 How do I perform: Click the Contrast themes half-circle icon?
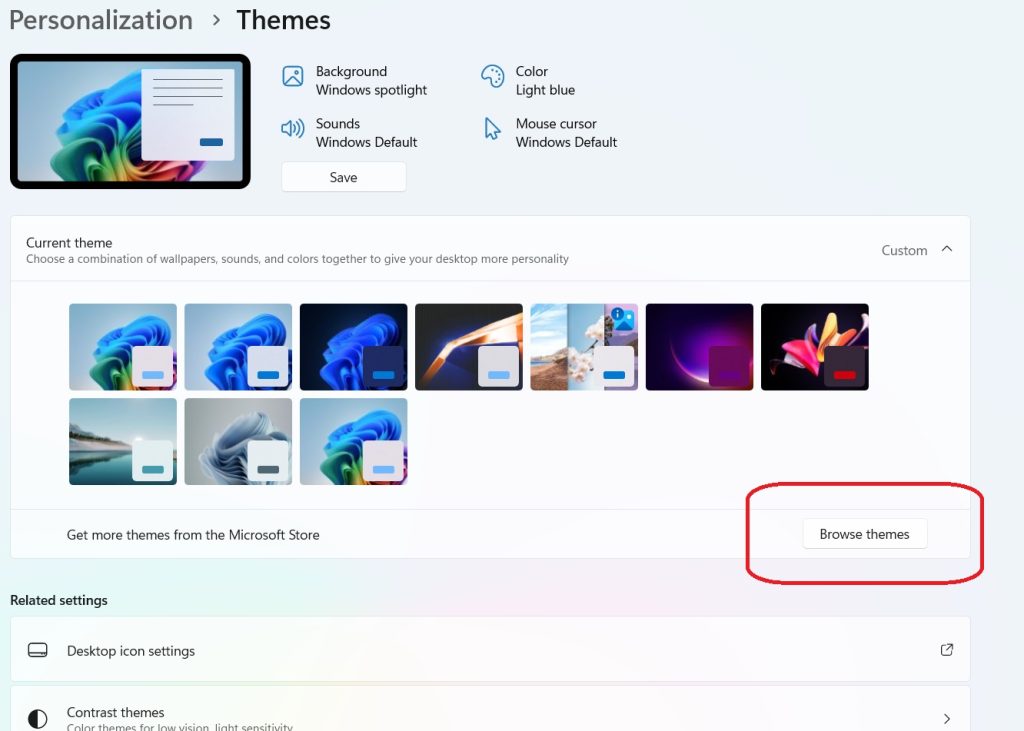[38, 719]
